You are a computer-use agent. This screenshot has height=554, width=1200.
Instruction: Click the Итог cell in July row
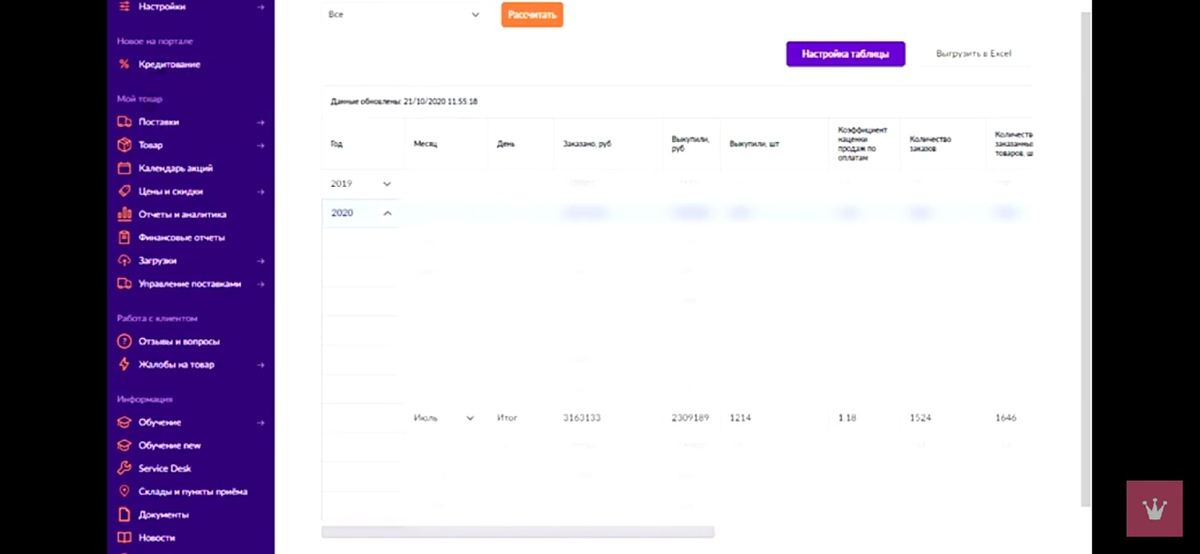[507, 418]
